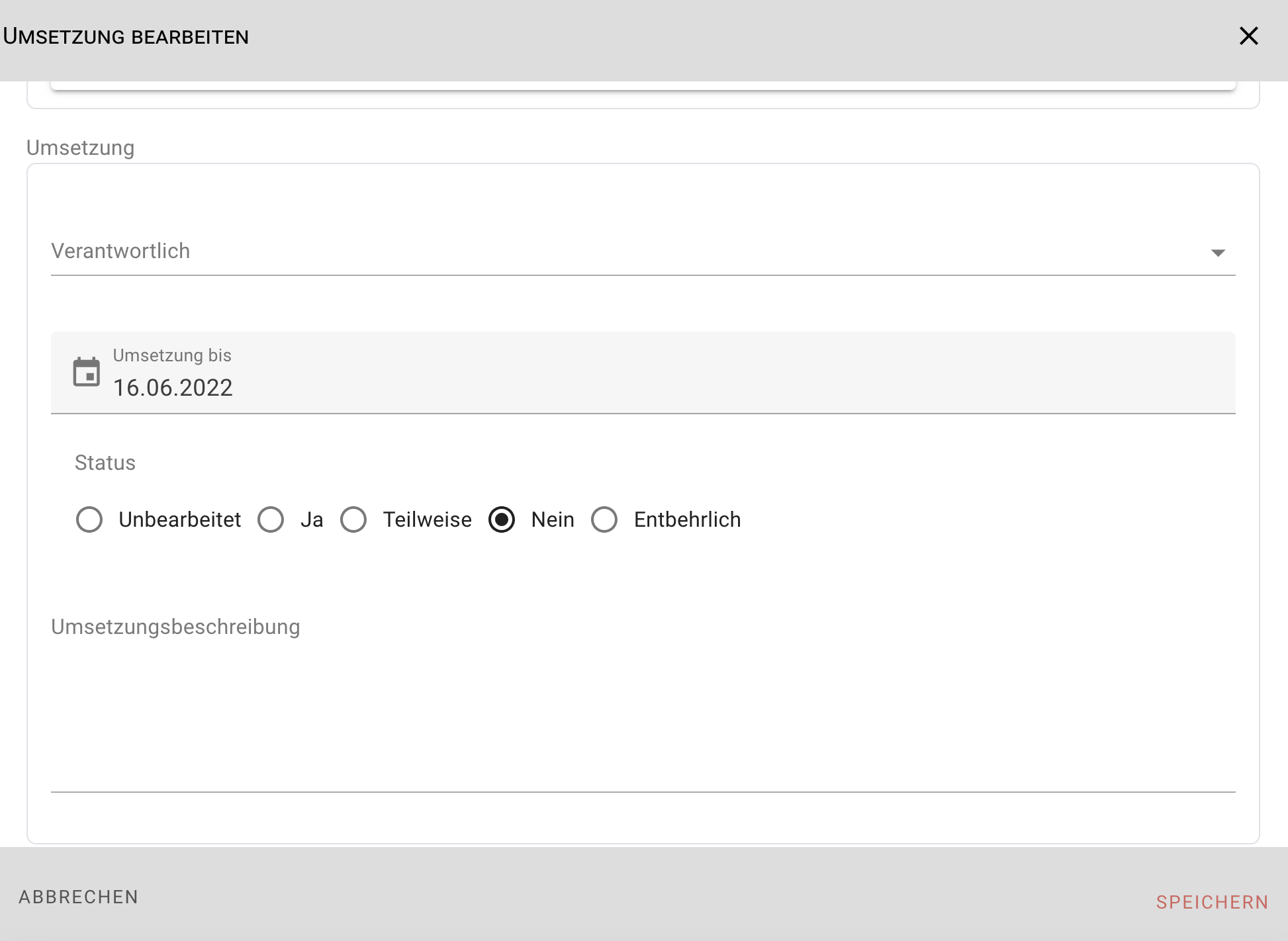Click the partially visible field above Umsetzung
1288x941 pixels.
pos(642,86)
